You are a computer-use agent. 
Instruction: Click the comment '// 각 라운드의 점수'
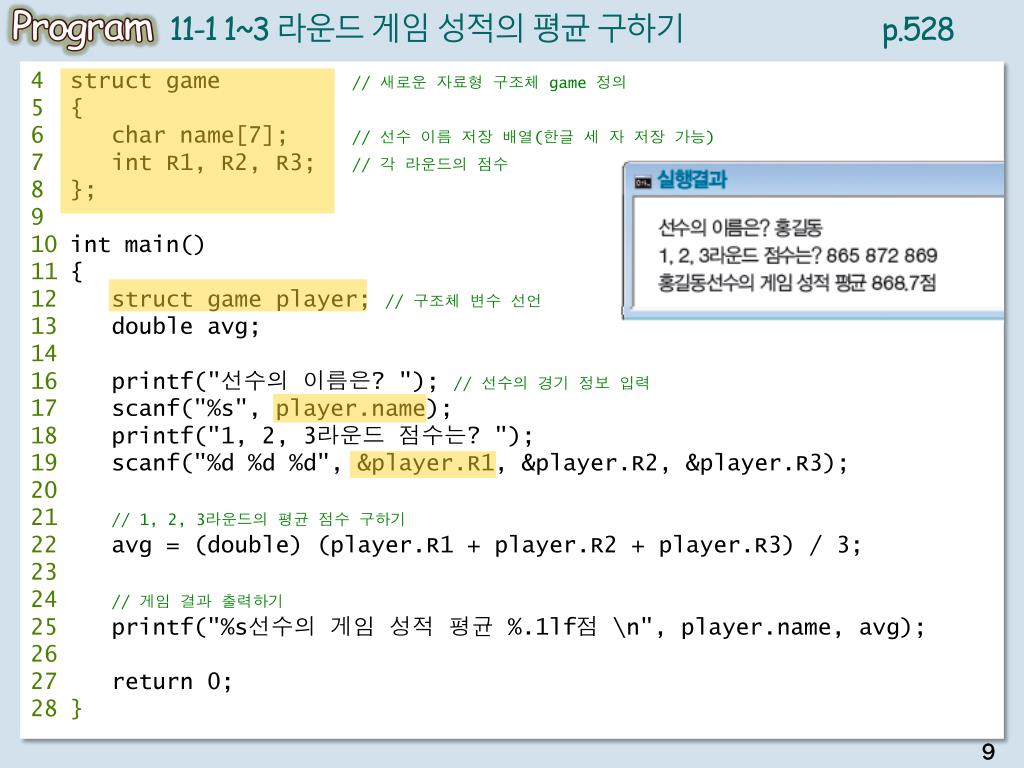pos(430,164)
